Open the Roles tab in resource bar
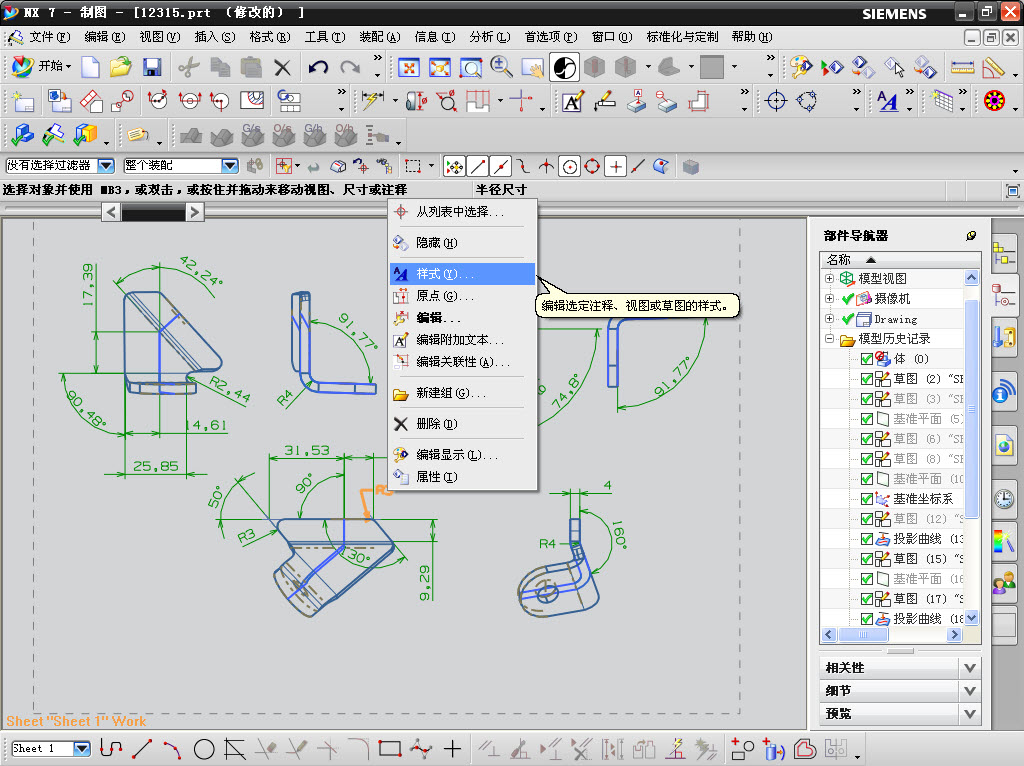Viewport: 1024px width, 766px height. [x=1004, y=581]
